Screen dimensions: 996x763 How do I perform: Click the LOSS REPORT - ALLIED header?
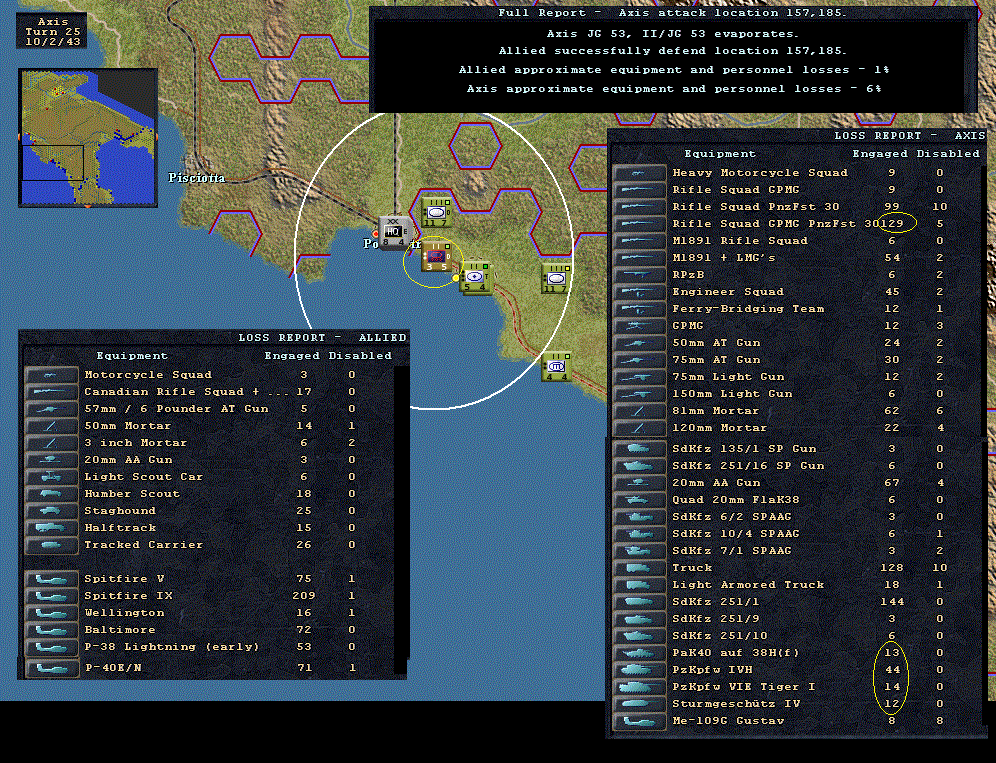pyautogui.click(x=322, y=337)
